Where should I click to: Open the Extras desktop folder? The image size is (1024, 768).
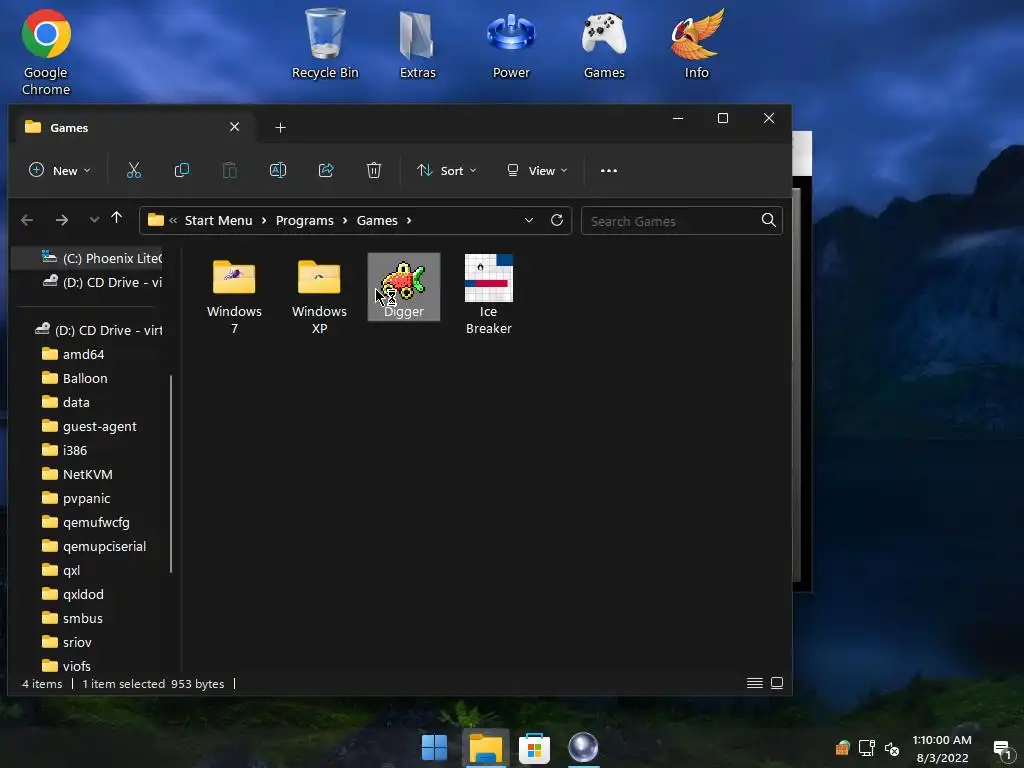coord(417,44)
